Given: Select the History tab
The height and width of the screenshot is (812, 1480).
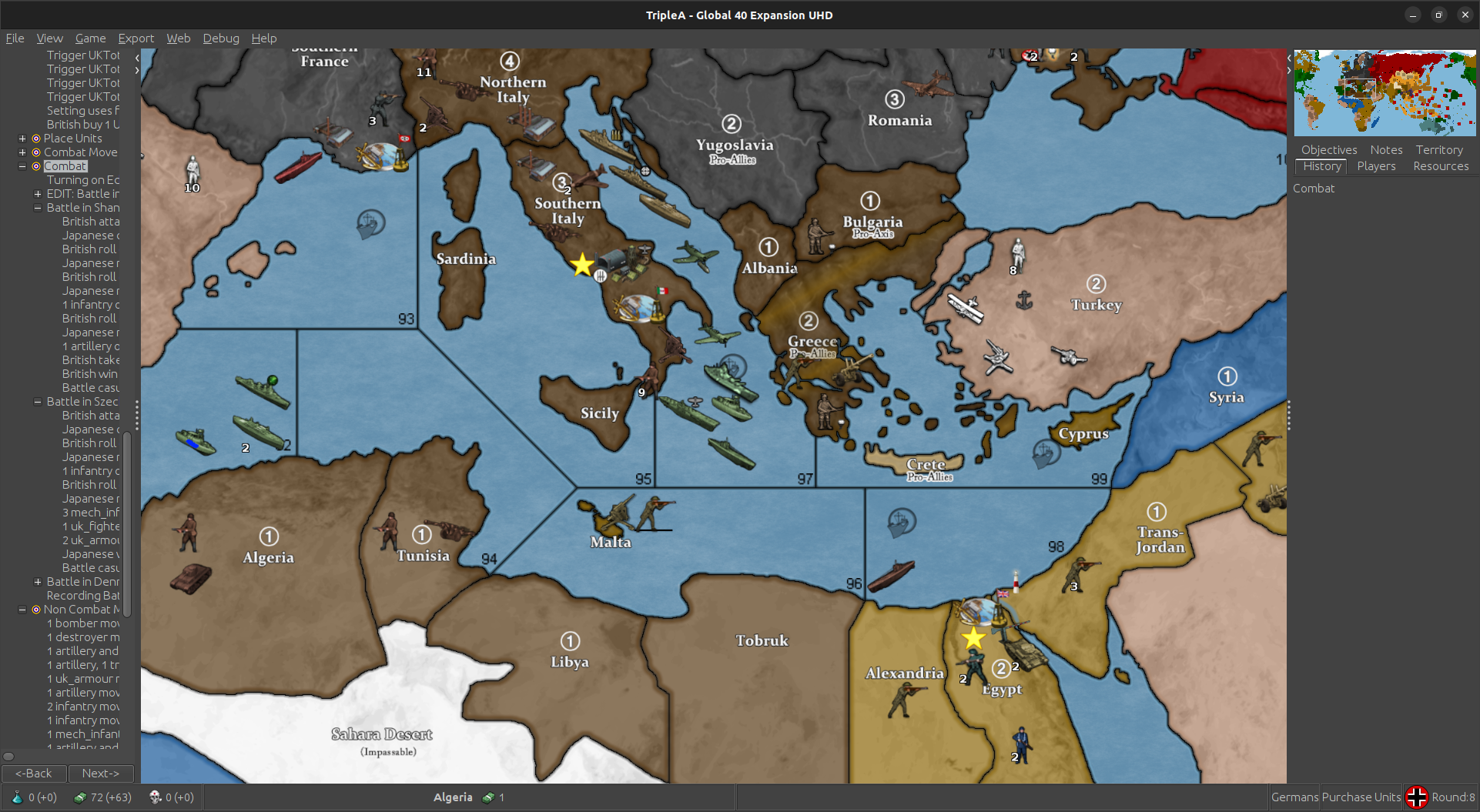Looking at the screenshot, I should tap(1322, 165).
